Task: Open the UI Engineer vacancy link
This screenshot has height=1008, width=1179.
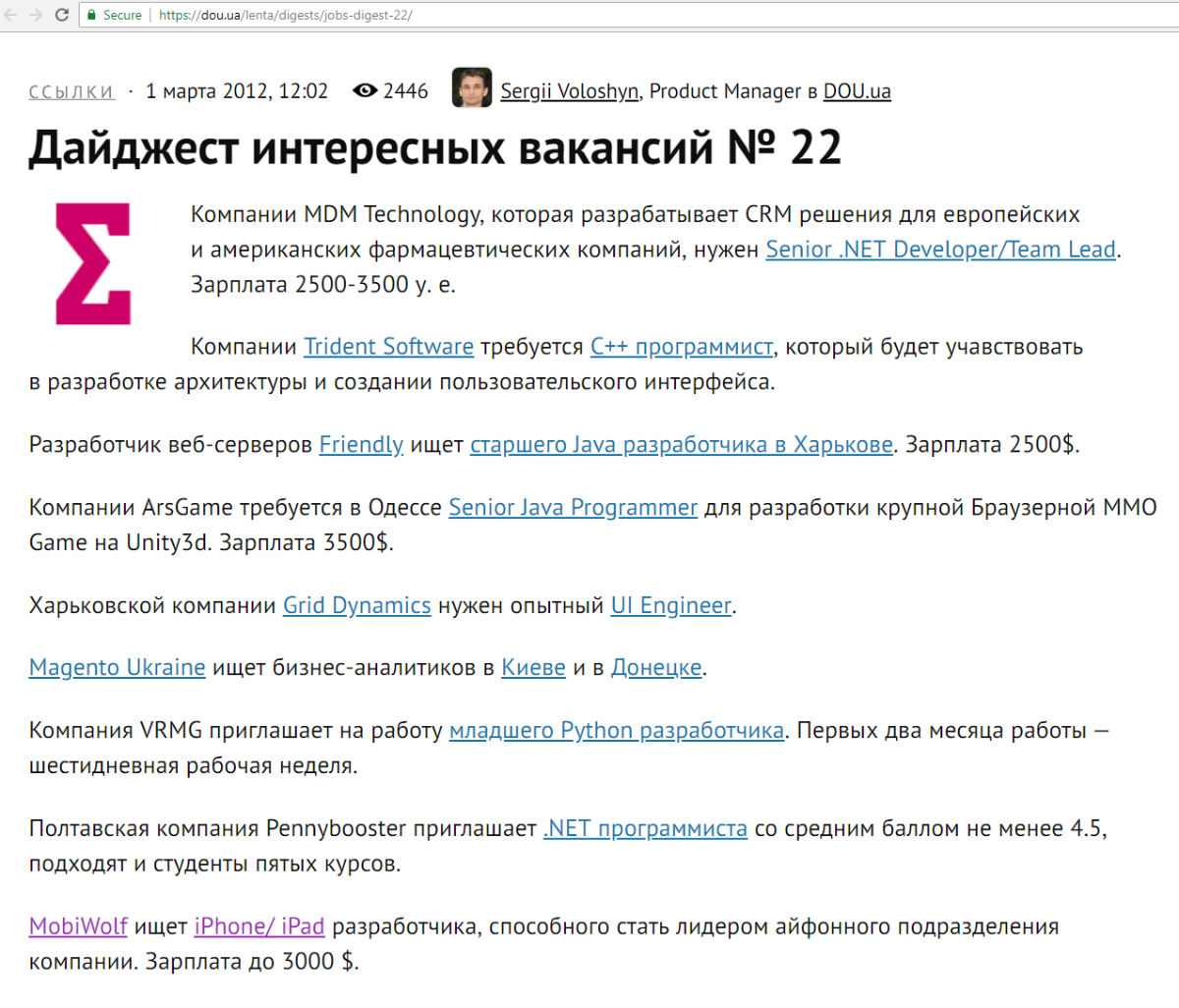Action: (x=670, y=605)
